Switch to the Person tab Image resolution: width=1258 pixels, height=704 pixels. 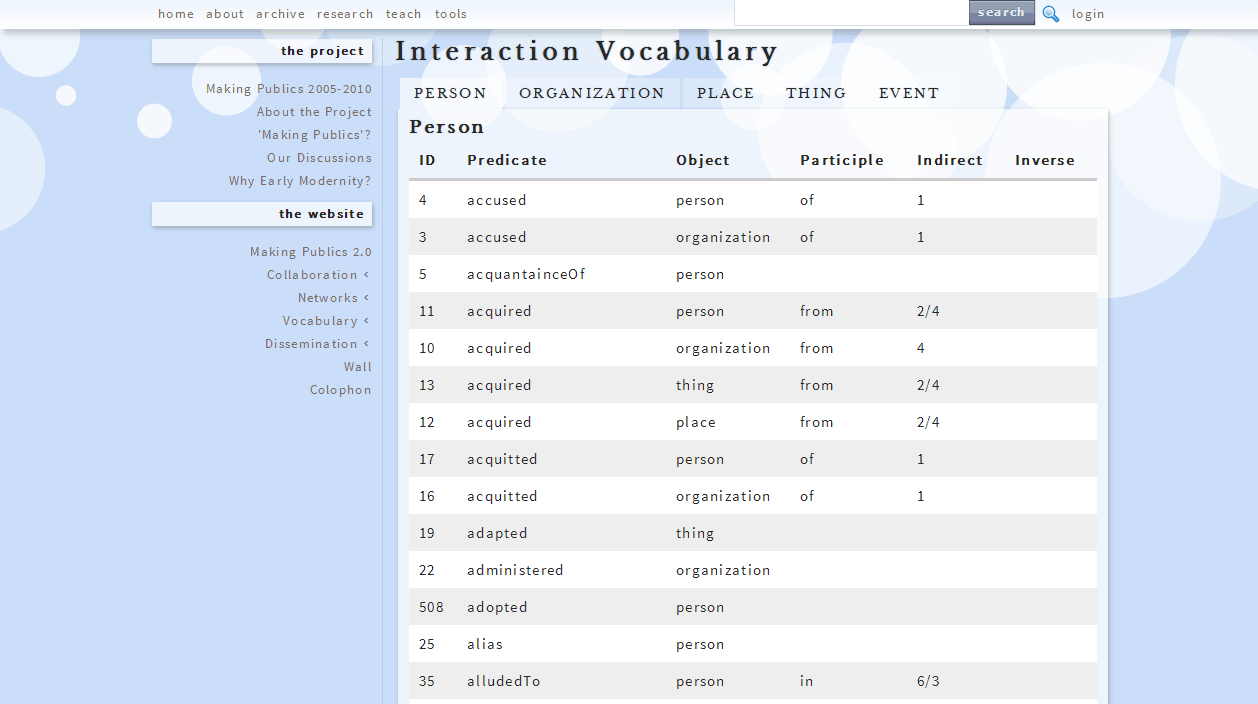(x=450, y=93)
